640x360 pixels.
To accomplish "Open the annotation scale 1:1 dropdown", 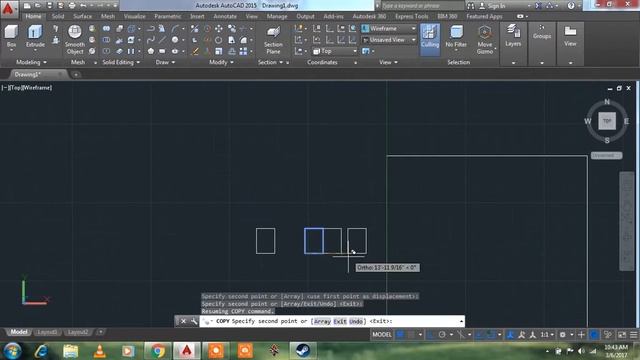I will tap(547, 335).
